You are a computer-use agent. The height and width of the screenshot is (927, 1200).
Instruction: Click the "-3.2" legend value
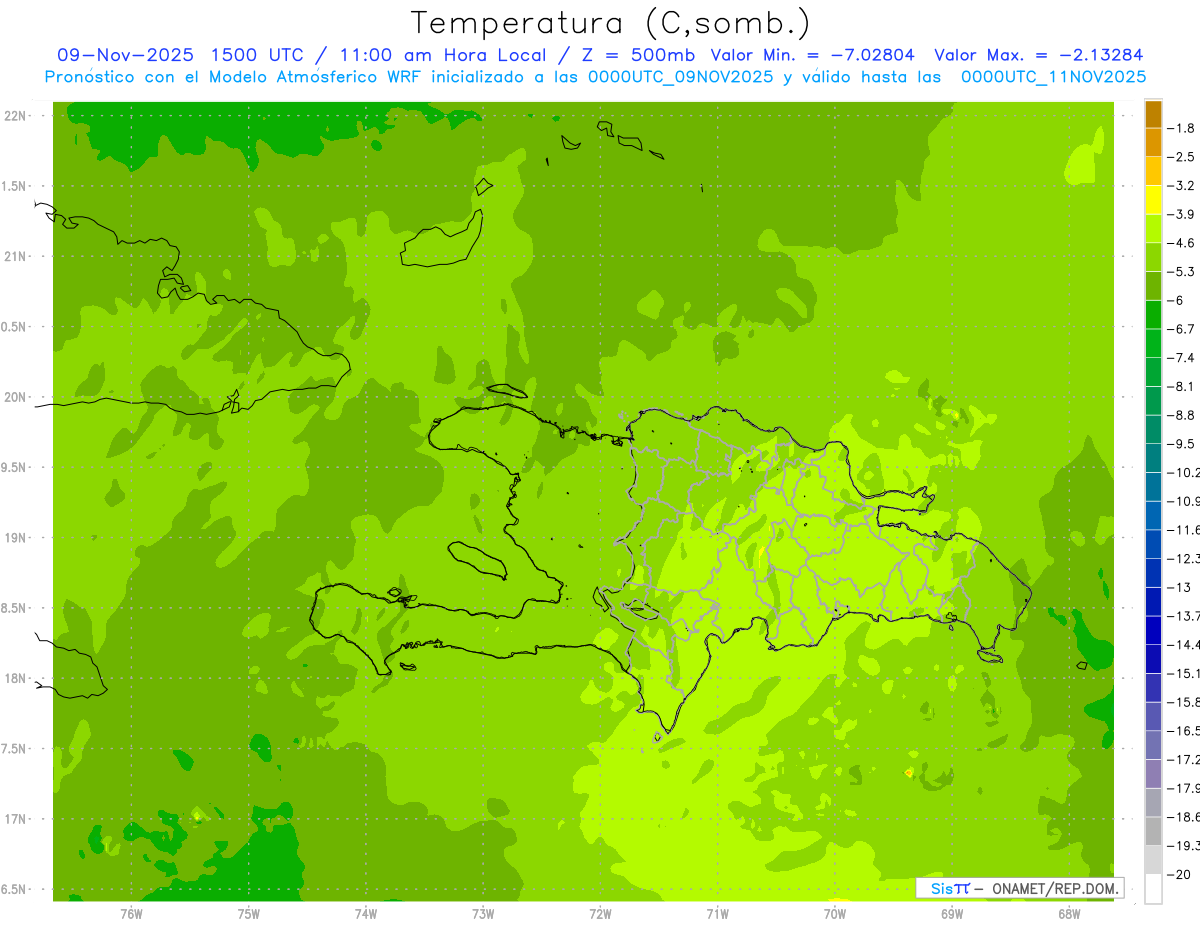1181,186
